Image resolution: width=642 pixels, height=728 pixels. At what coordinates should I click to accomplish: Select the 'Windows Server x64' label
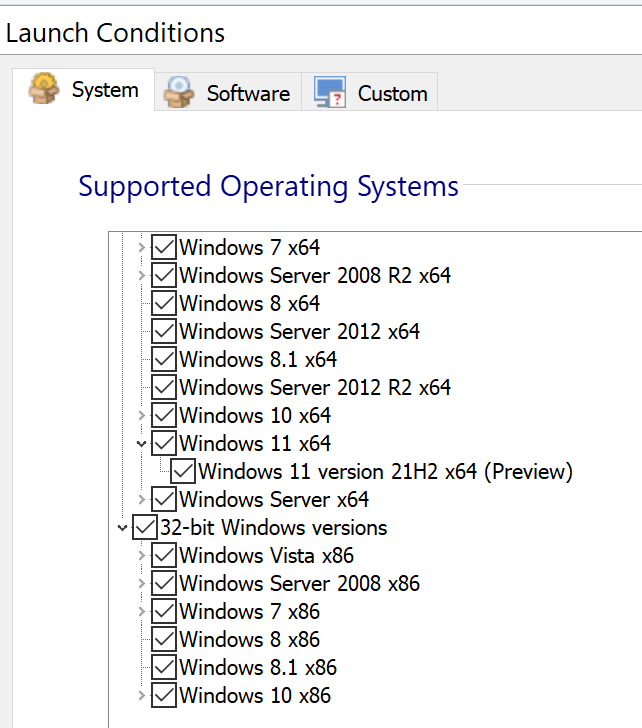pos(274,500)
